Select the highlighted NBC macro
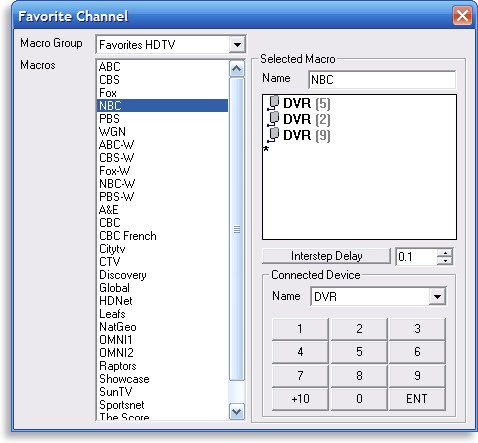This screenshot has height=443, width=478. coord(162,106)
